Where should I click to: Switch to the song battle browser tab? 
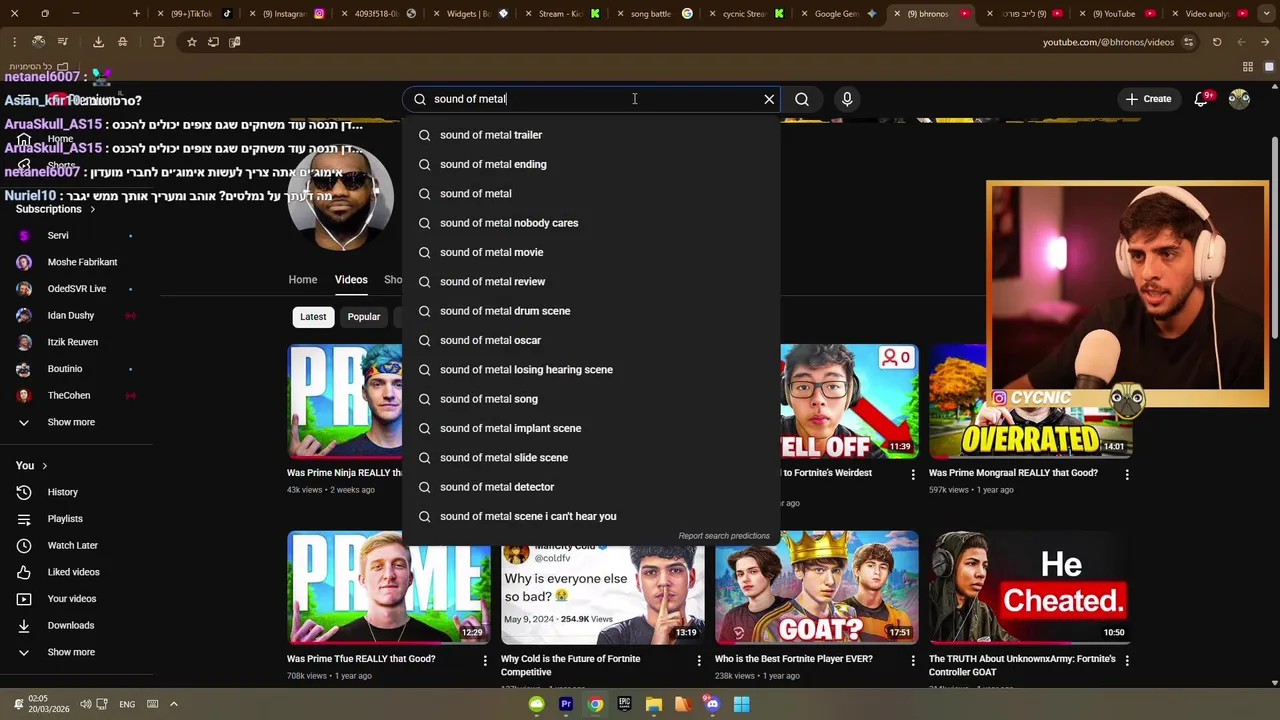click(656, 14)
